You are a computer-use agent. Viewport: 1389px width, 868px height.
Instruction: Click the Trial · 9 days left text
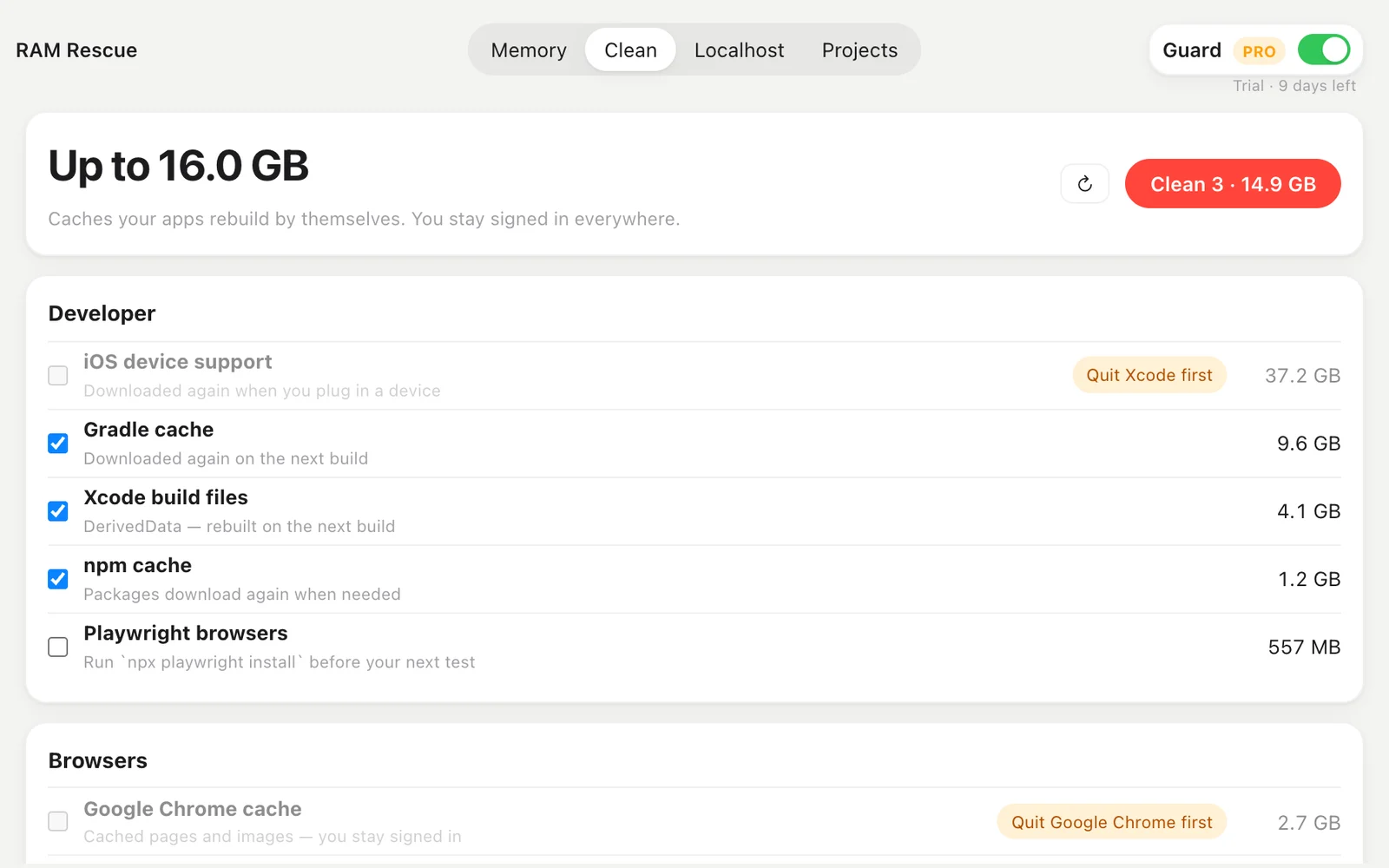click(x=1294, y=86)
